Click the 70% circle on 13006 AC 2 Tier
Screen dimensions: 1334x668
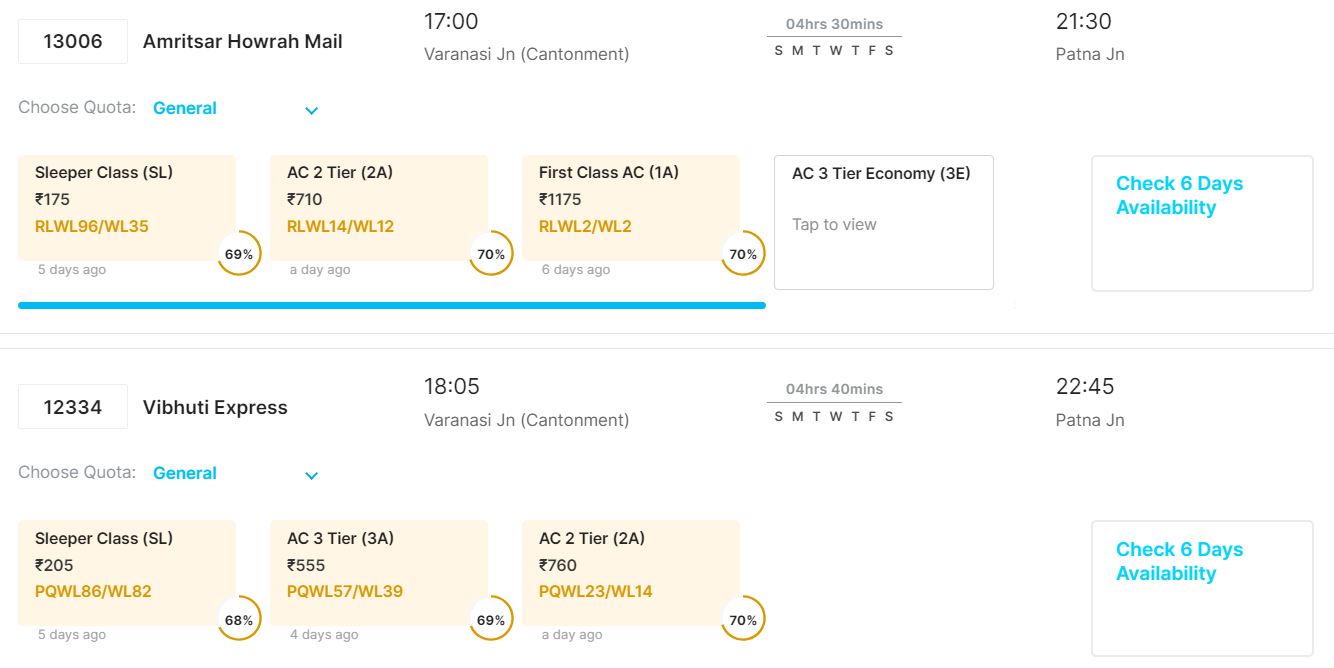pos(491,254)
